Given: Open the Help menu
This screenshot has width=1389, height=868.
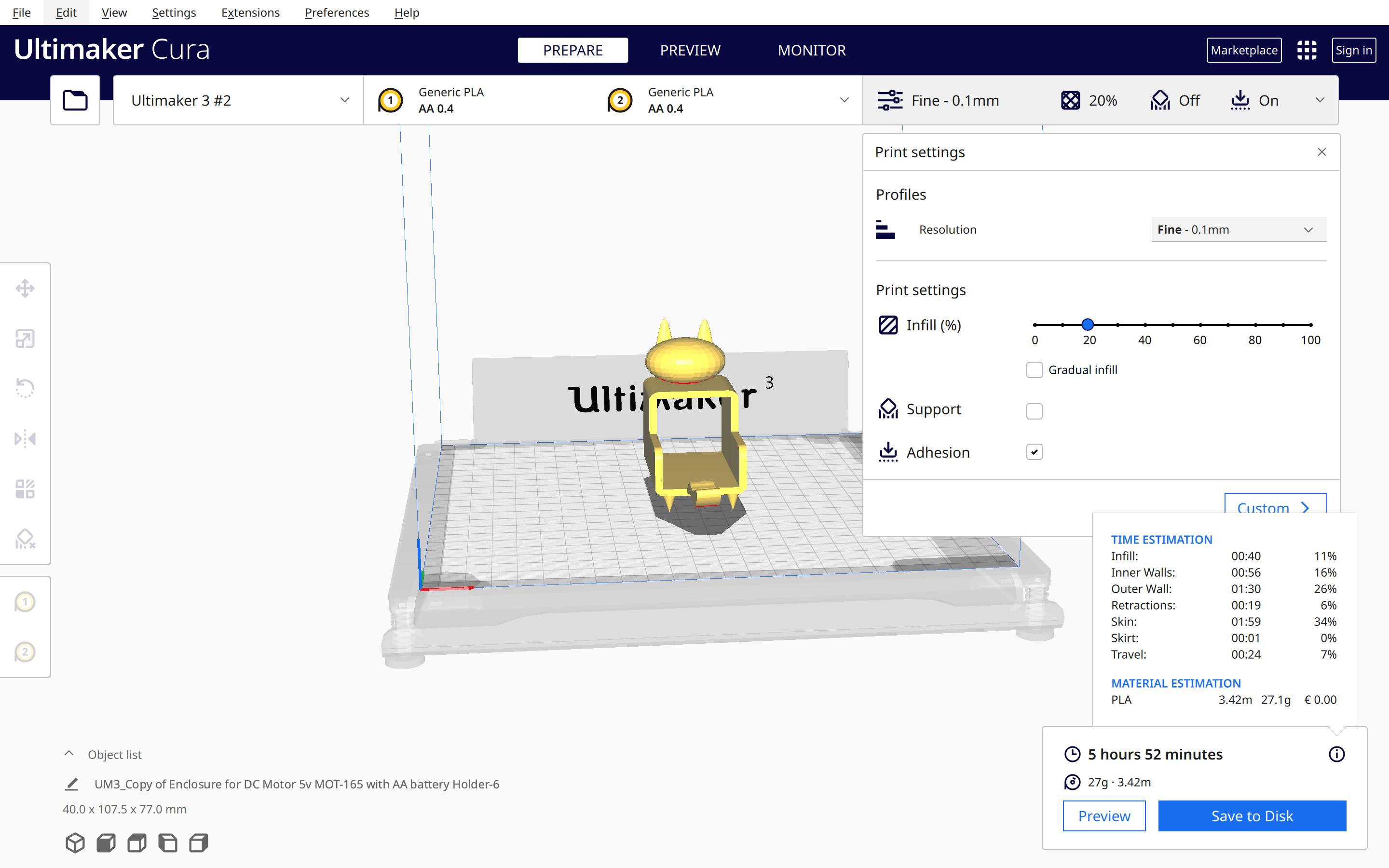Looking at the screenshot, I should click(407, 12).
